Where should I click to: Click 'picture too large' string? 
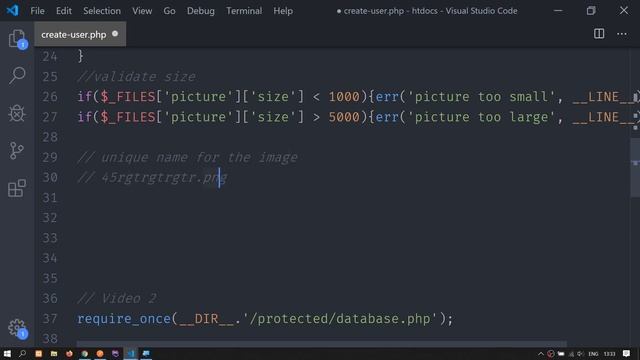pyautogui.click(x=481, y=117)
